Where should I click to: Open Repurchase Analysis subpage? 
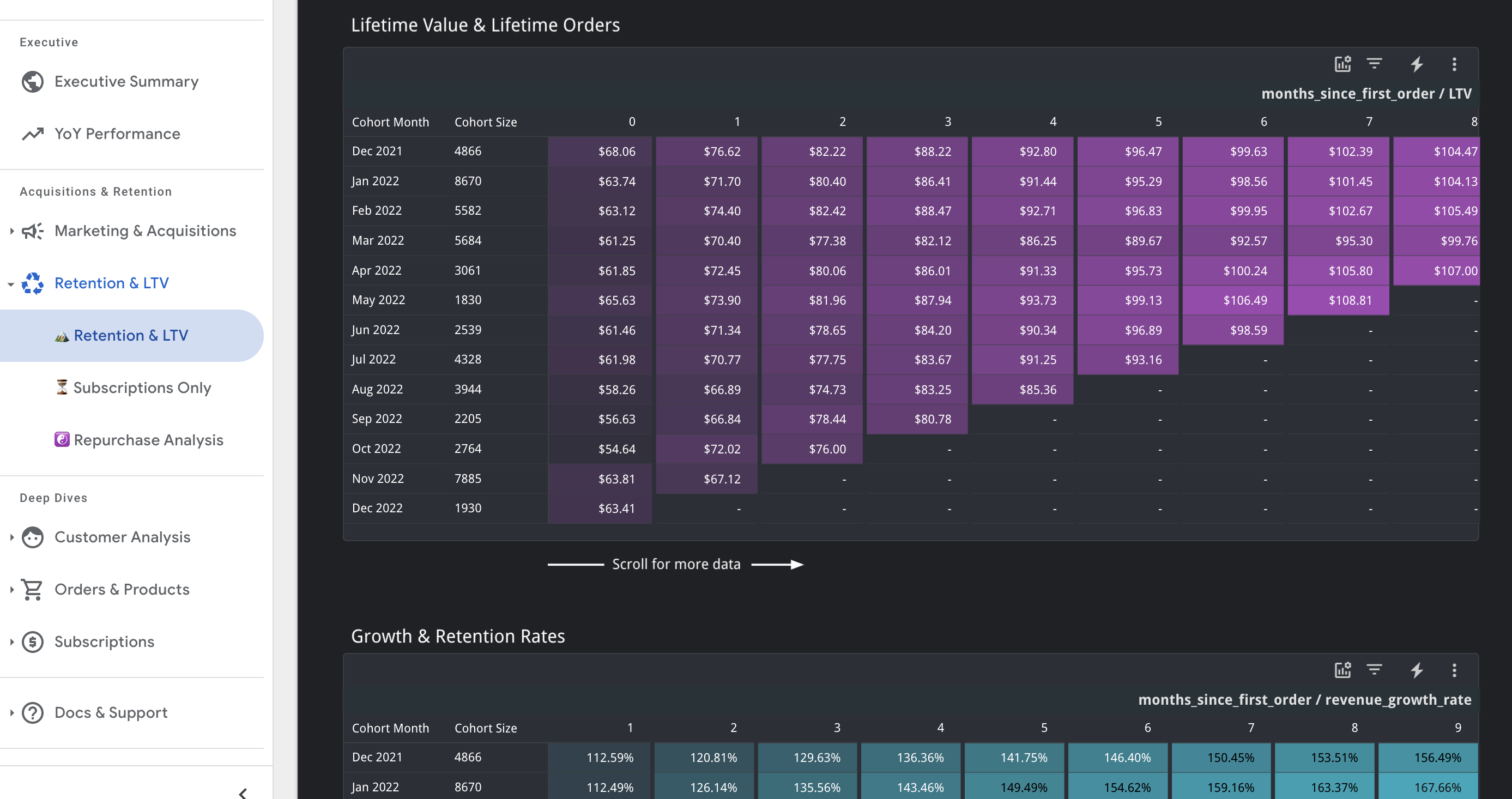point(148,440)
